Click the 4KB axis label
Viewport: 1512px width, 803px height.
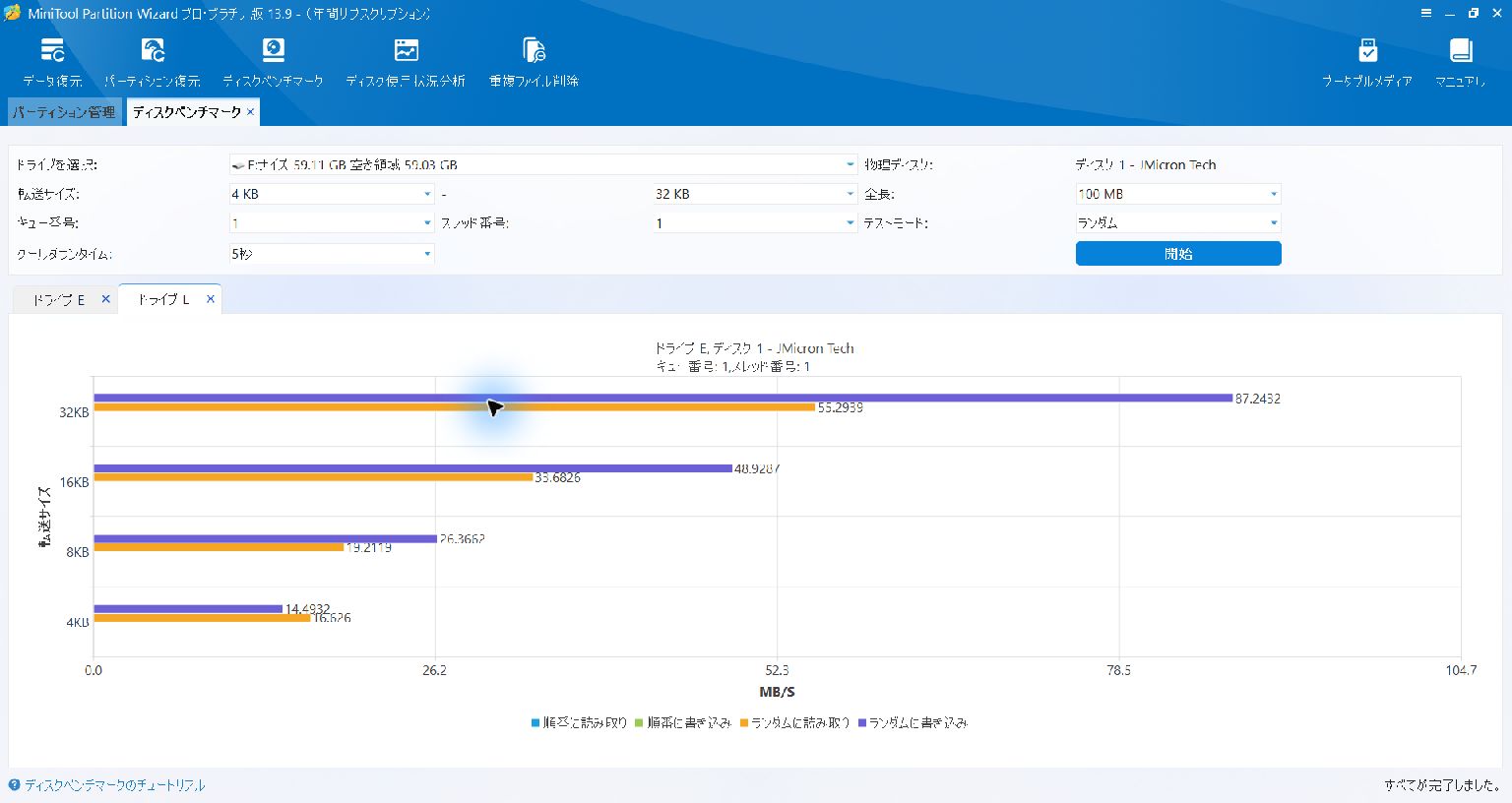78,622
